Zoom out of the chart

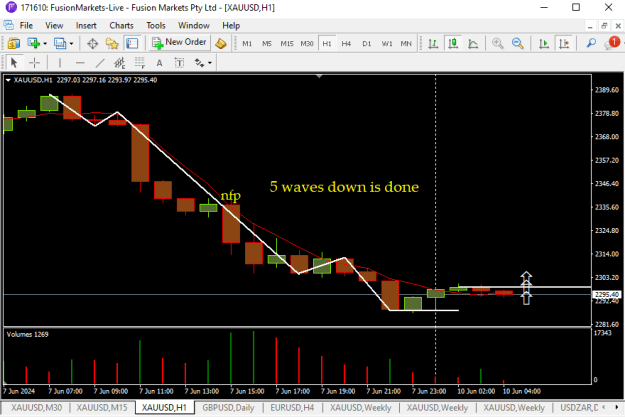pos(517,43)
